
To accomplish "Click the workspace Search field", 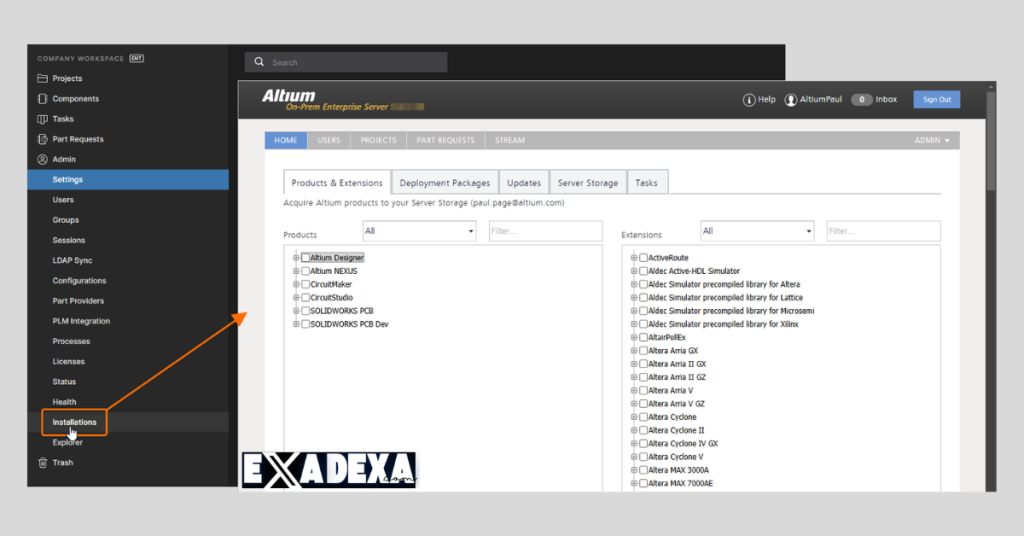I will pyautogui.click(x=346, y=62).
